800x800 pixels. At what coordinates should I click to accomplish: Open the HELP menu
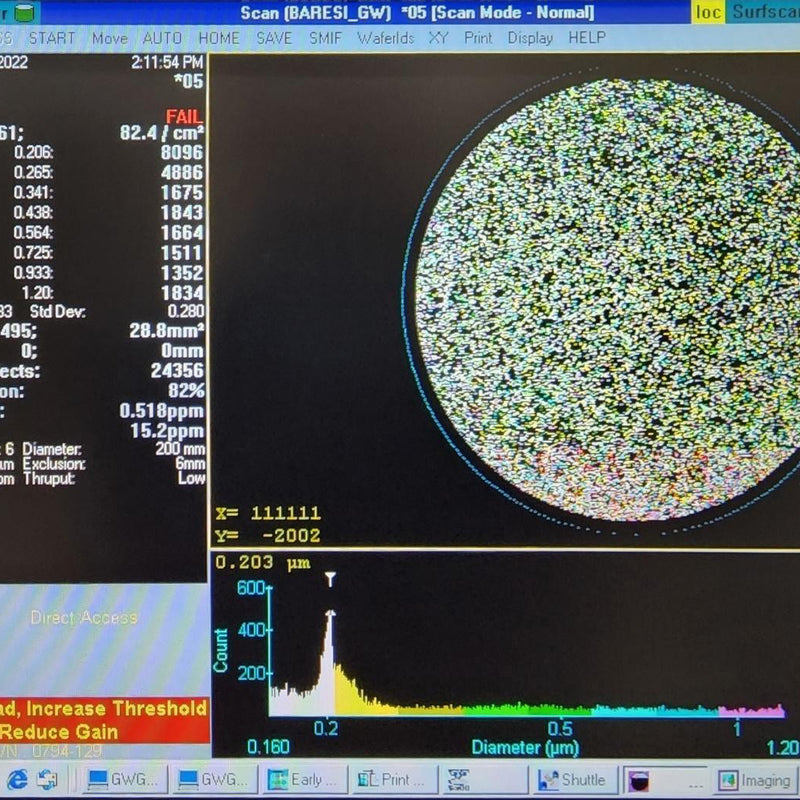tap(585, 37)
